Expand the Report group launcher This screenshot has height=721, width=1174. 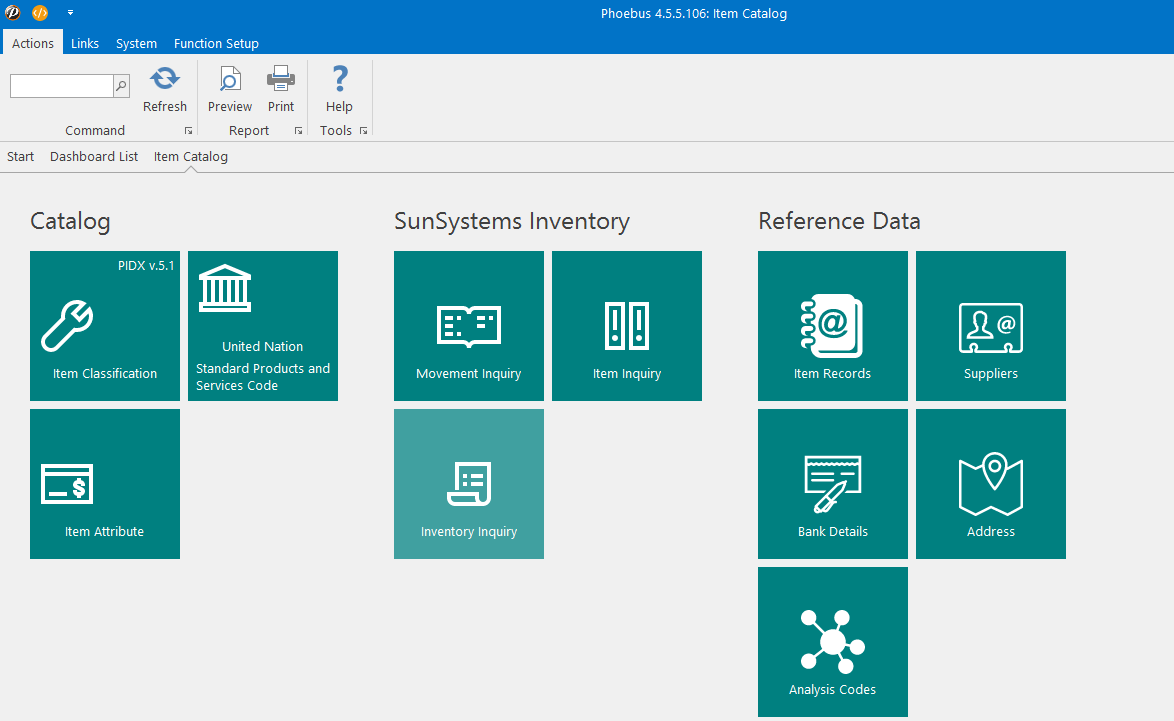pos(299,131)
